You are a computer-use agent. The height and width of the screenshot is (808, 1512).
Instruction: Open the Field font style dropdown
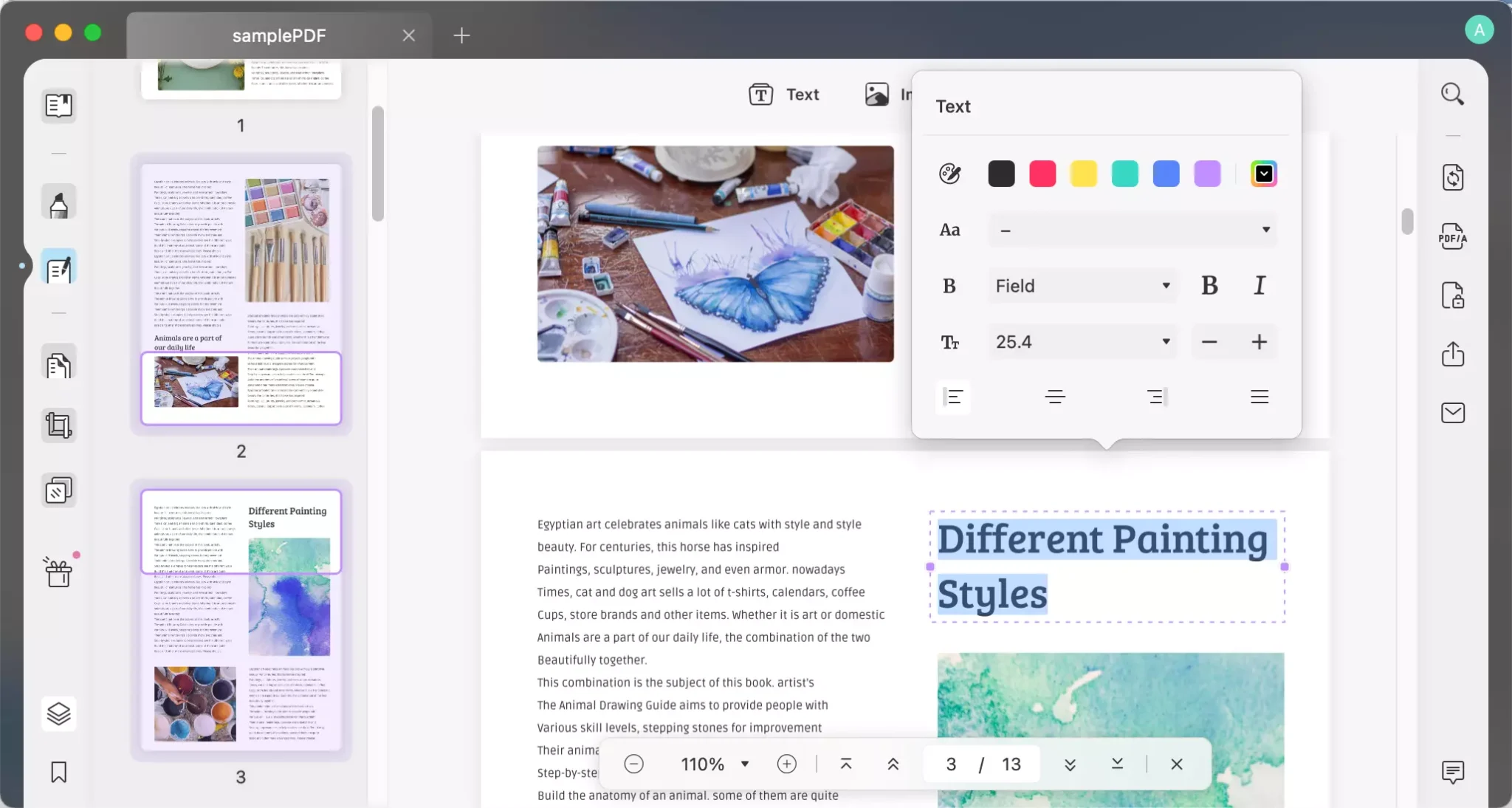1082,286
